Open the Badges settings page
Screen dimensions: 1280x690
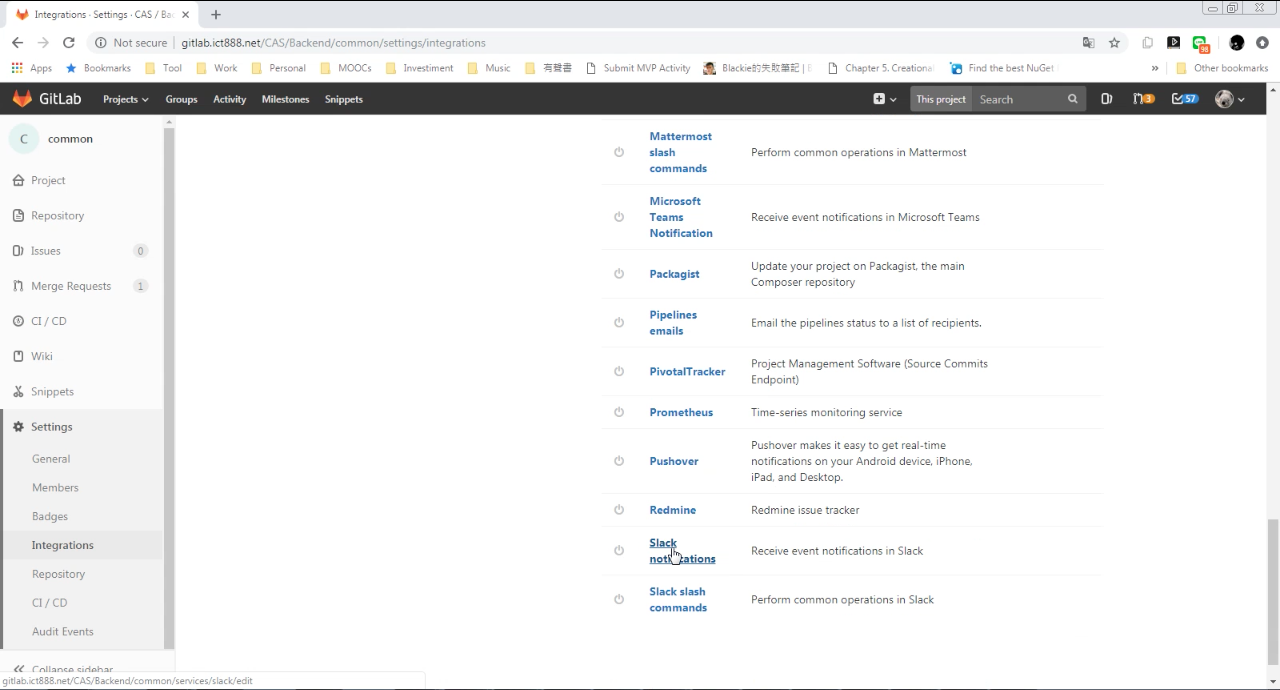pyautogui.click(x=50, y=517)
